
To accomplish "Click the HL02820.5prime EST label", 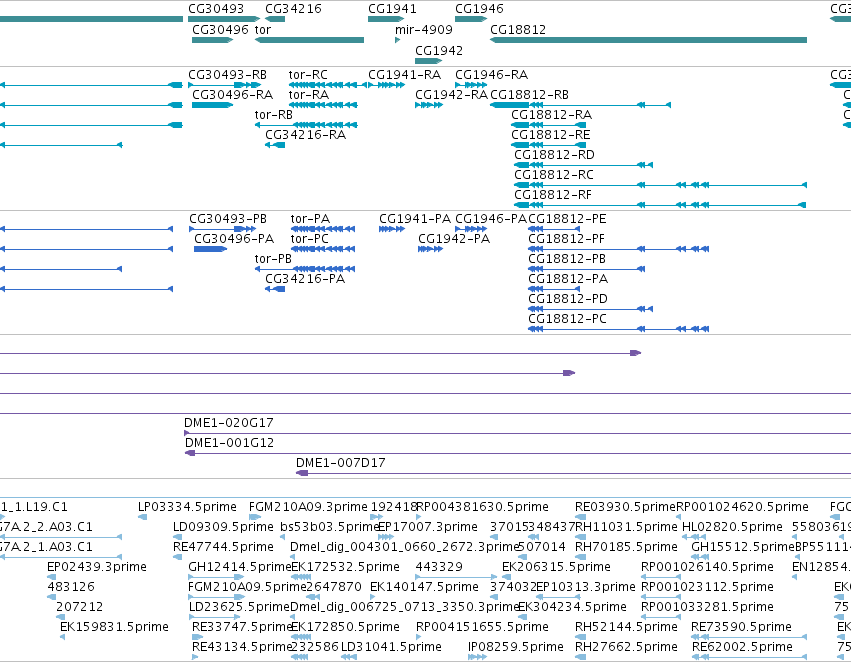I will pos(732,527).
